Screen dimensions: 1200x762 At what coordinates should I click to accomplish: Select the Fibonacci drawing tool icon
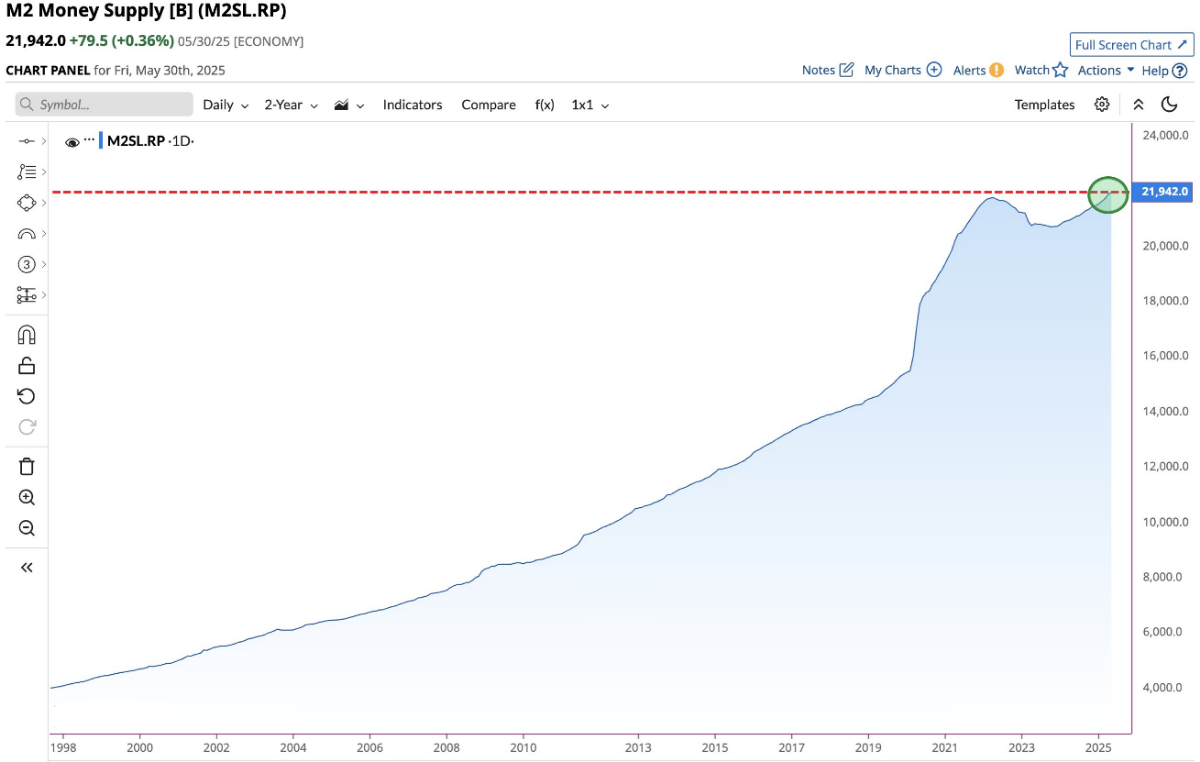[27, 172]
